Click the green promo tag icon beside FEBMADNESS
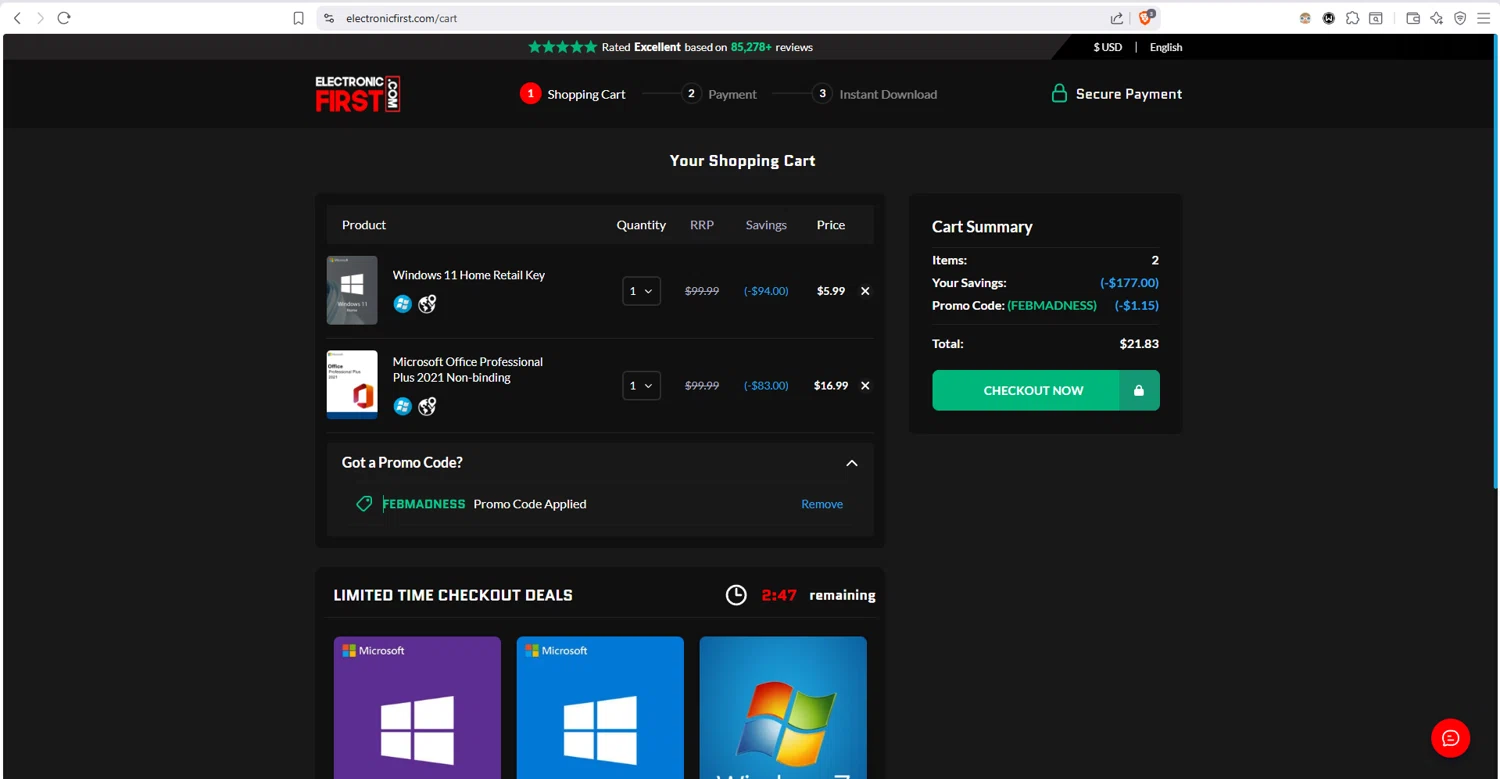1500x779 pixels. tap(364, 504)
